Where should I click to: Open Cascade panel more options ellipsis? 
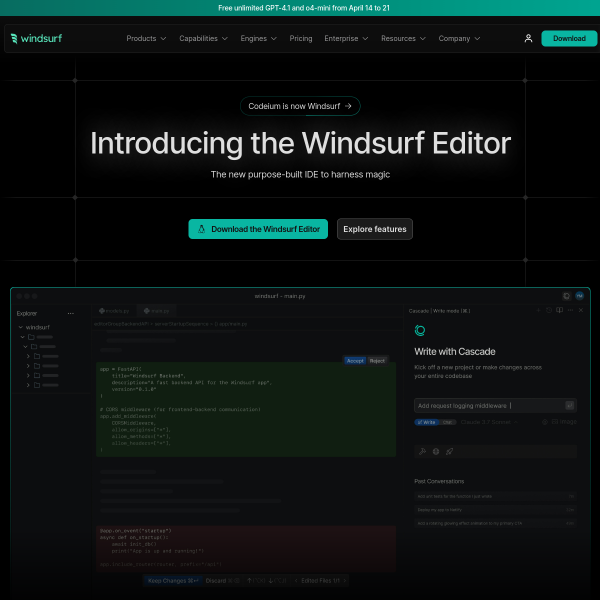[x=570, y=310]
